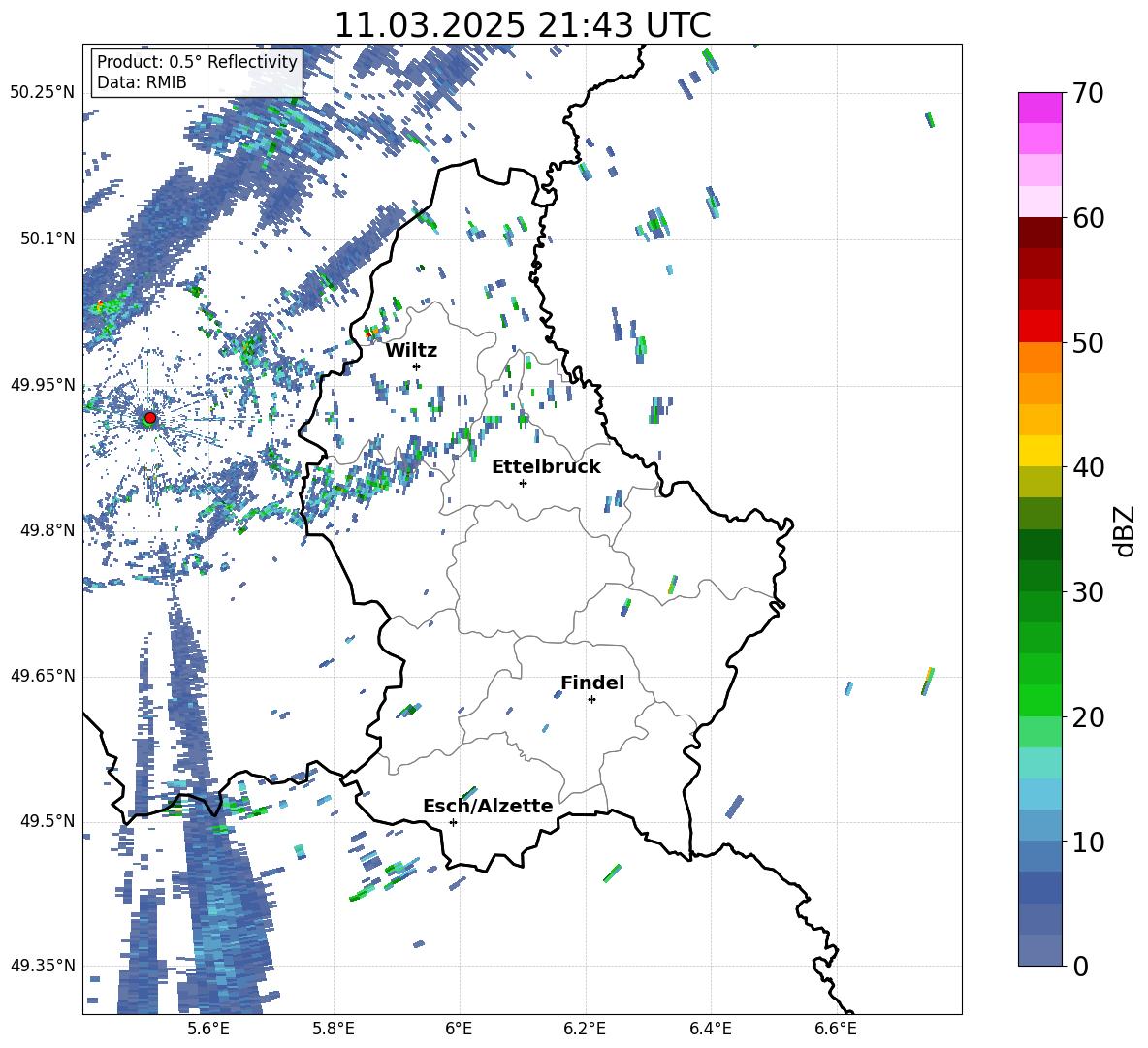Screen dimensions: 1148x1048
Task: Click the dBZ colorbar axis label
Action: [x=1126, y=530]
